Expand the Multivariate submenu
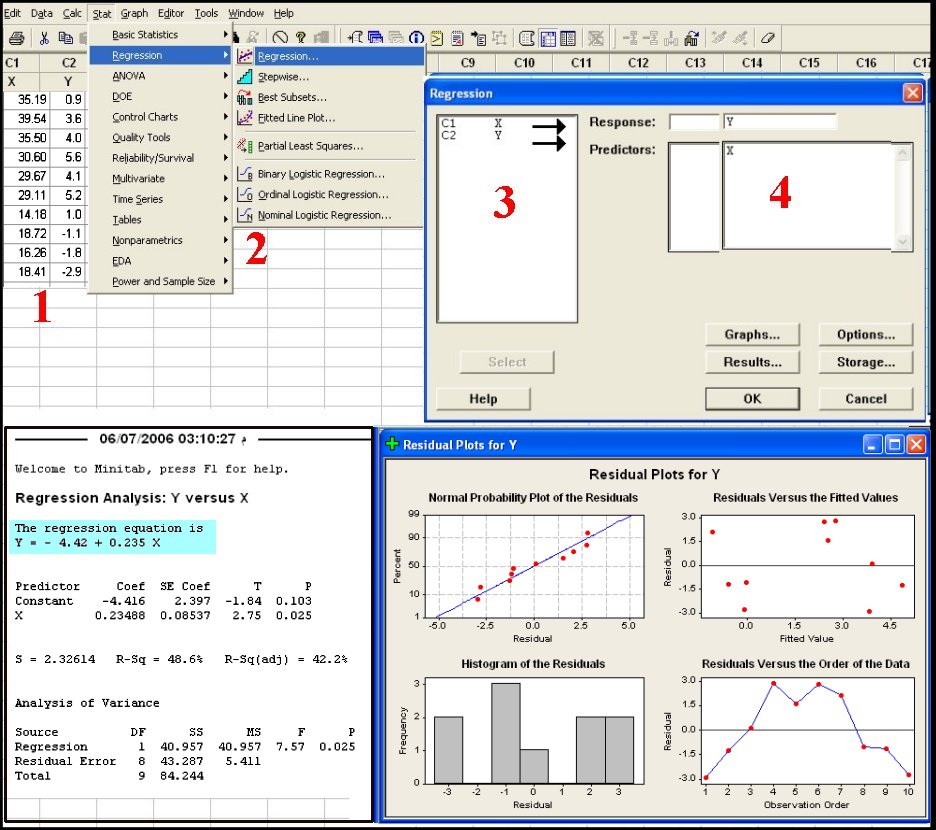This screenshot has height=830, width=936. tap(161, 179)
